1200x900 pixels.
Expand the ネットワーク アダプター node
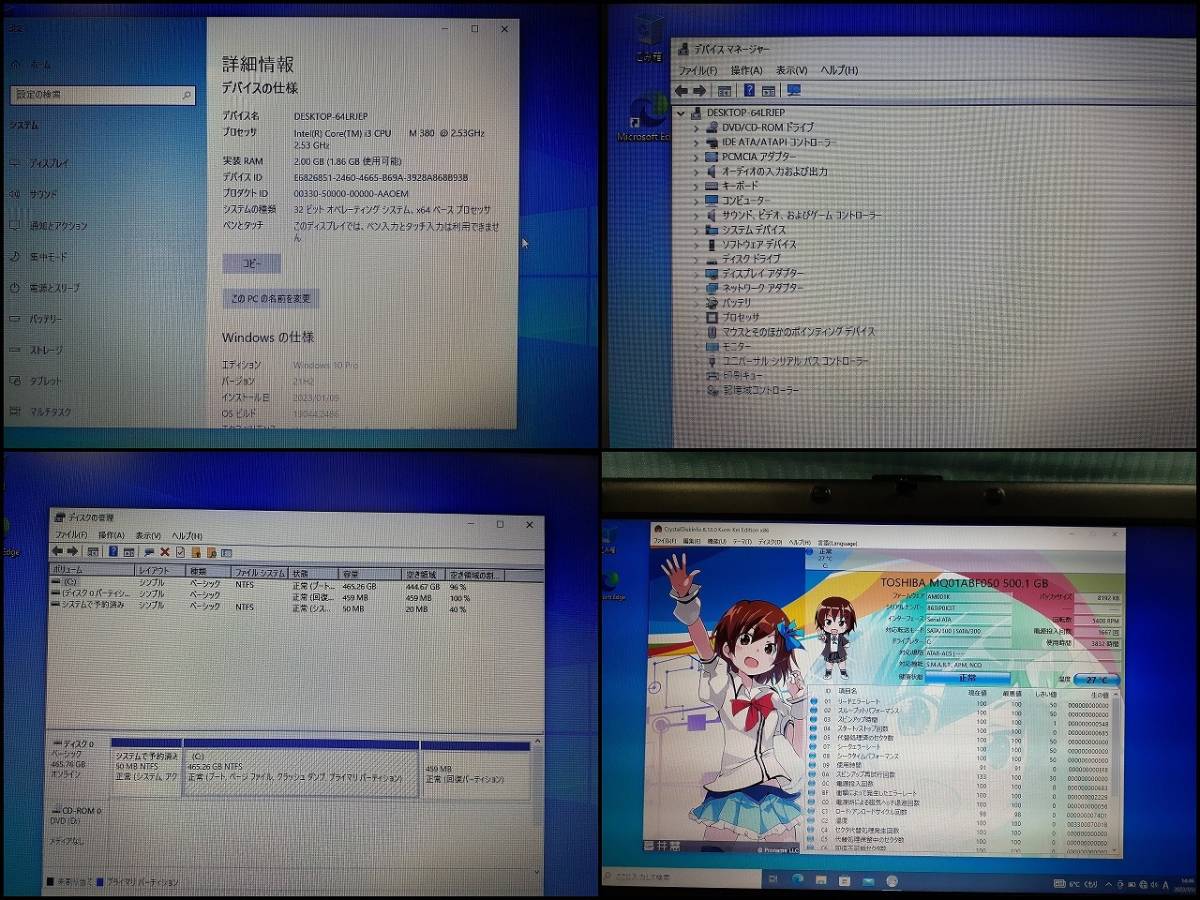(696, 288)
